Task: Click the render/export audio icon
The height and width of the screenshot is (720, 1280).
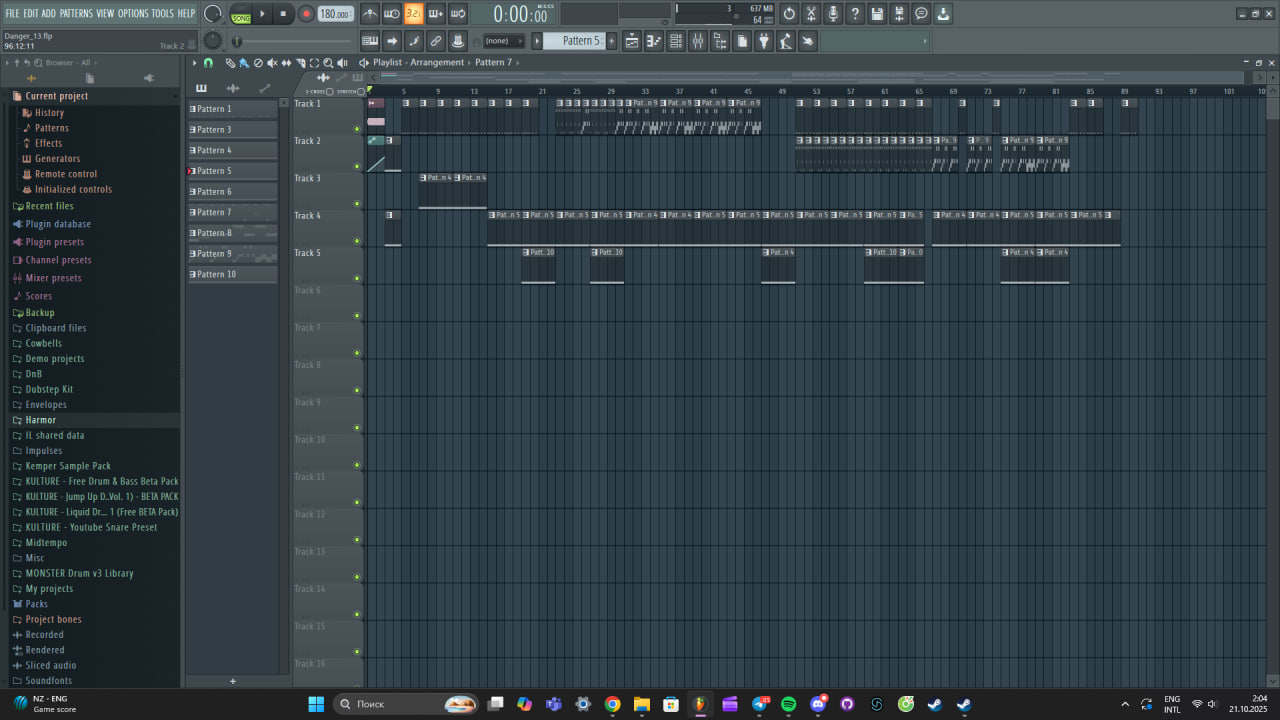Action: (899, 14)
